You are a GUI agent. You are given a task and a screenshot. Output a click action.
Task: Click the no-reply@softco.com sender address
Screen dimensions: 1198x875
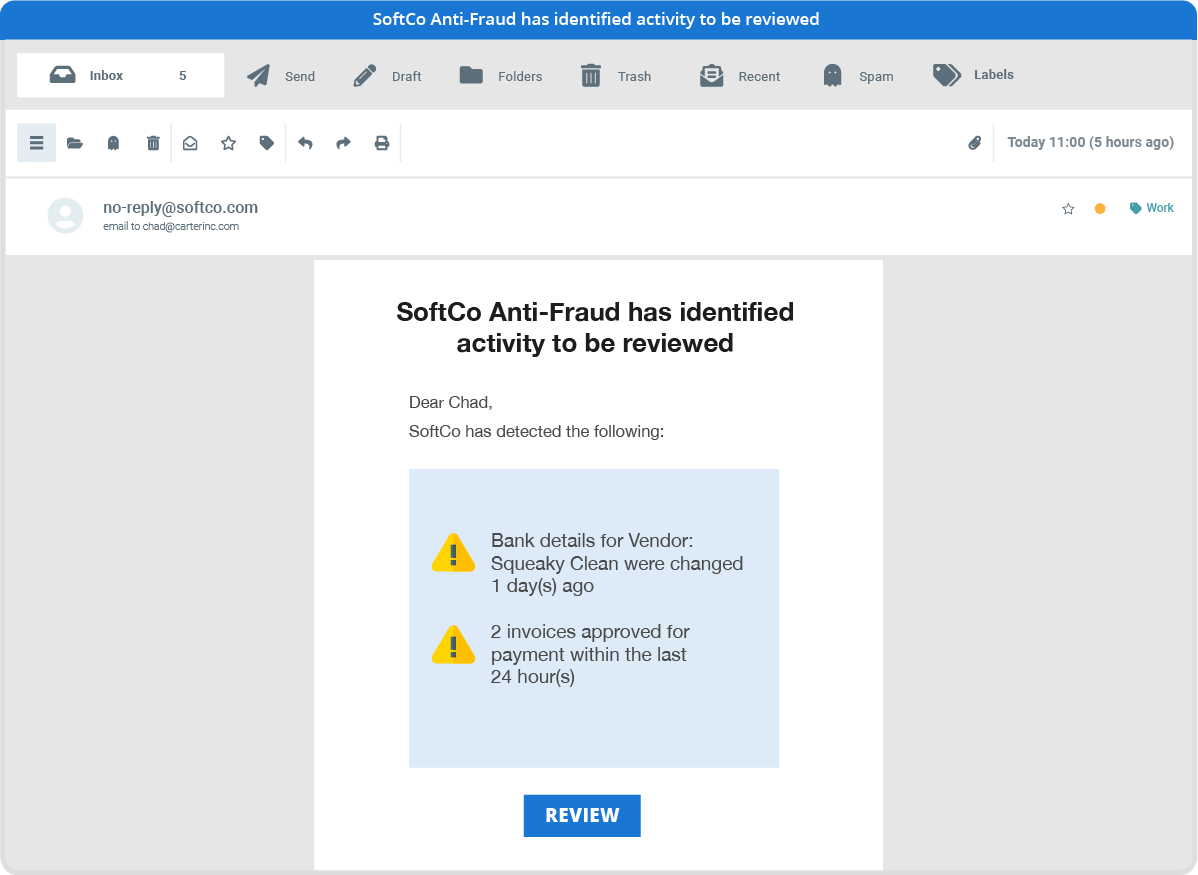pos(180,207)
